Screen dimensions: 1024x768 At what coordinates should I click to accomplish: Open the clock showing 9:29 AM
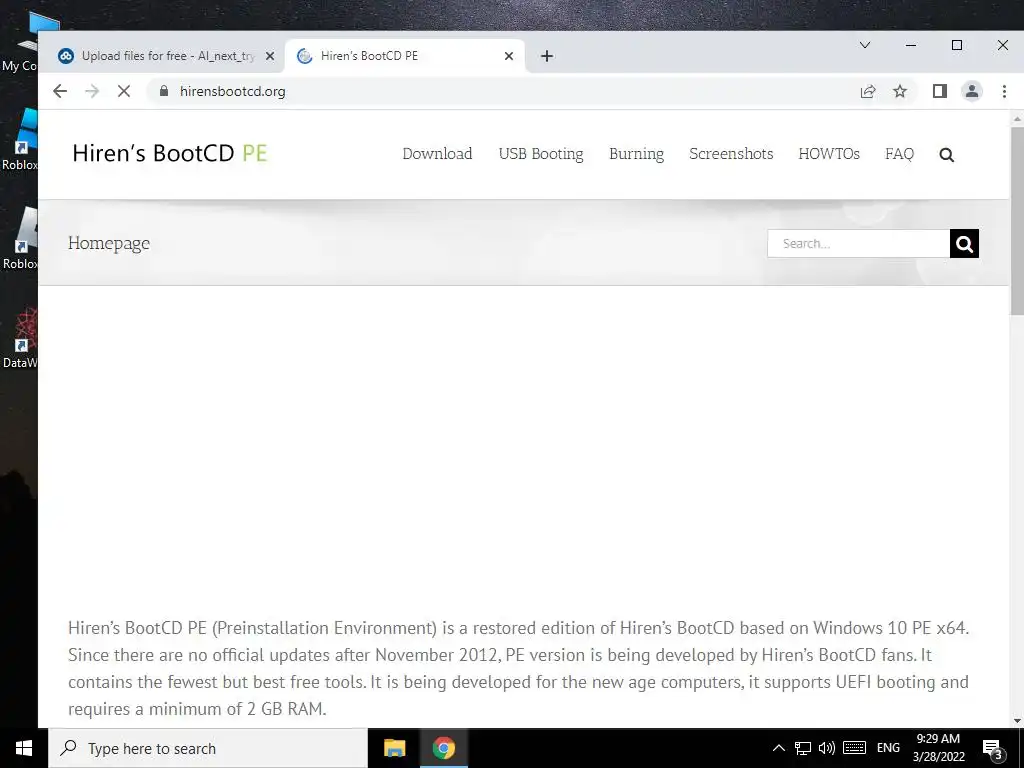point(938,748)
